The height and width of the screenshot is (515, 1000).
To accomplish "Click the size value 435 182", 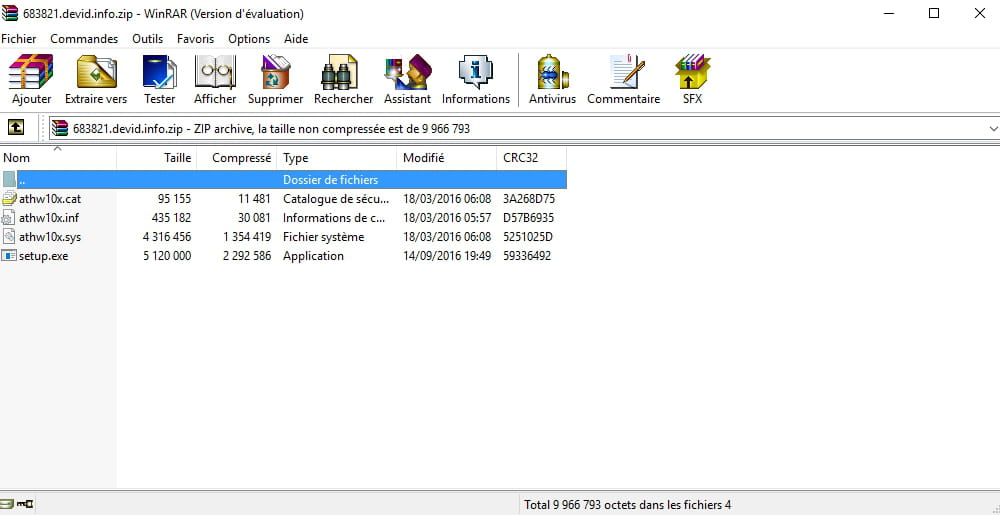I will click(171, 218).
